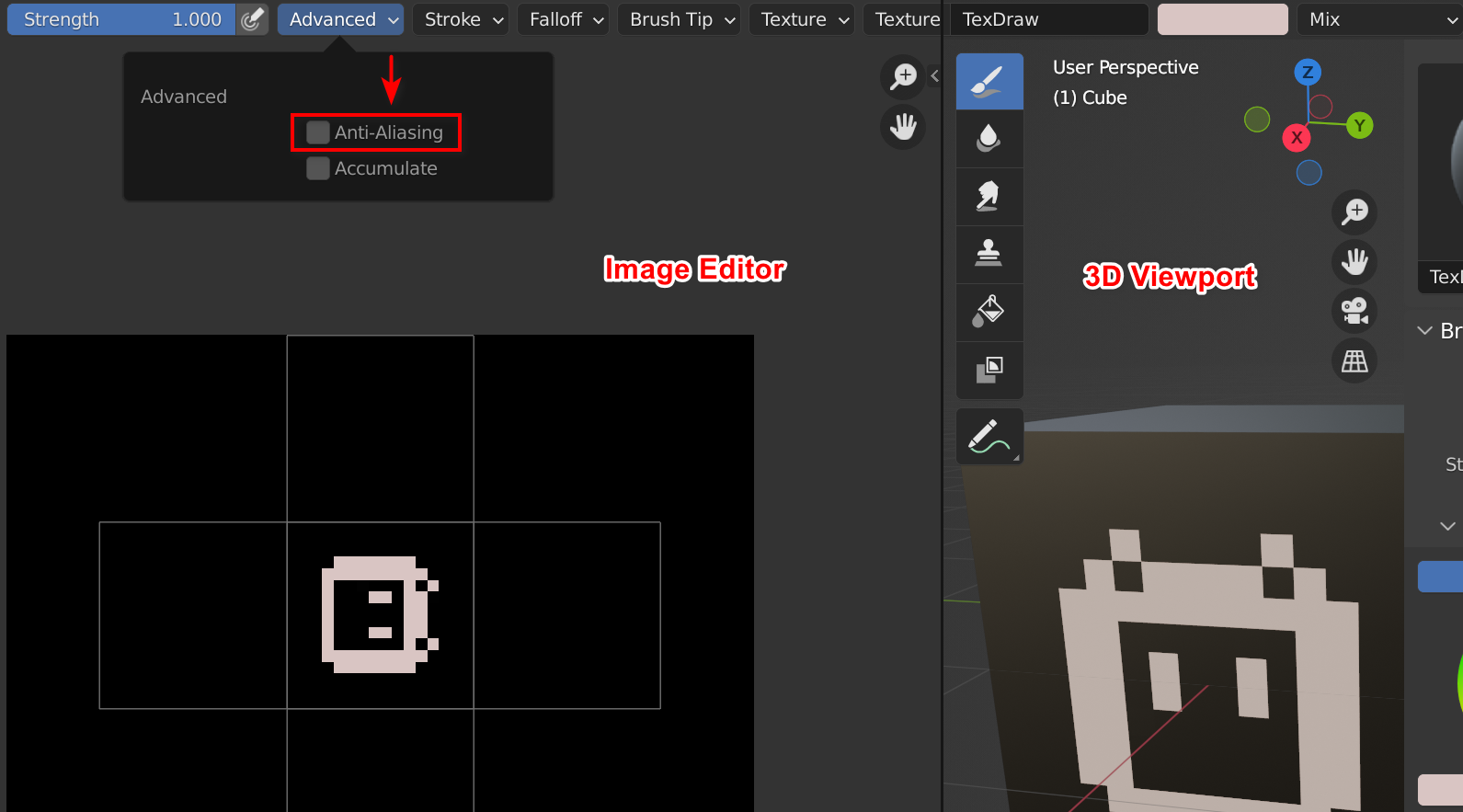Activate pan hand in 3D Viewport
This screenshot has width=1463, height=812.
pyautogui.click(x=1354, y=261)
